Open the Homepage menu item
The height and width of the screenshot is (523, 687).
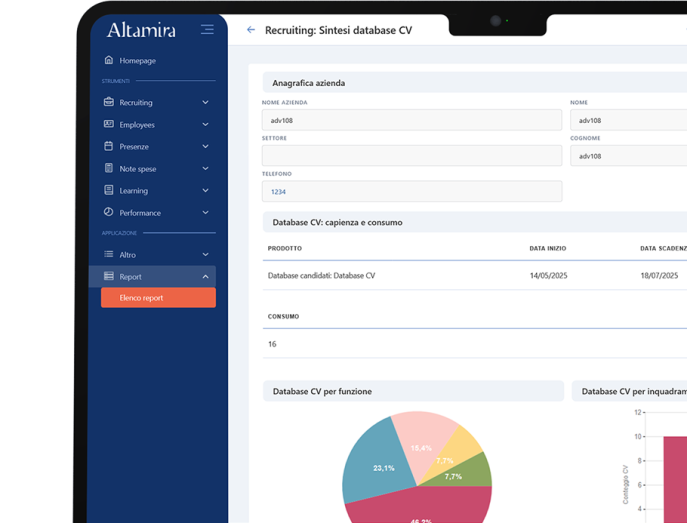138,61
